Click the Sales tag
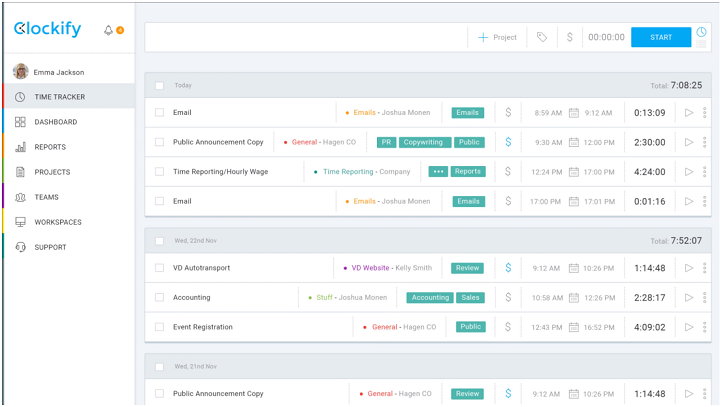Image resolution: width=720 pixels, height=407 pixels. (470, 297)
